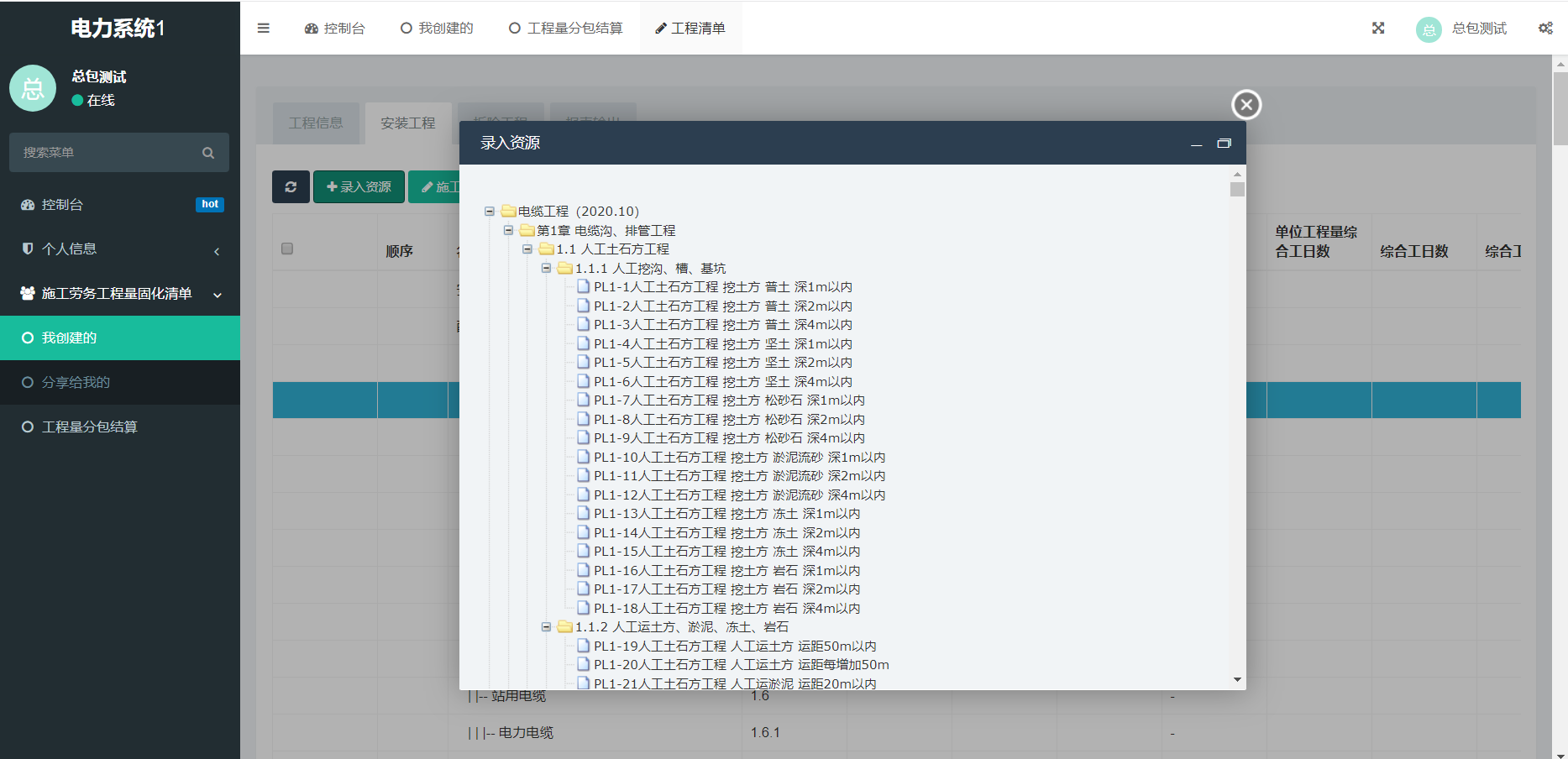Collapse the 1.1.1 人工挖沟、槽、基坑 node
The width and height of the screenshot is (1568, 759).
(546, 268)
